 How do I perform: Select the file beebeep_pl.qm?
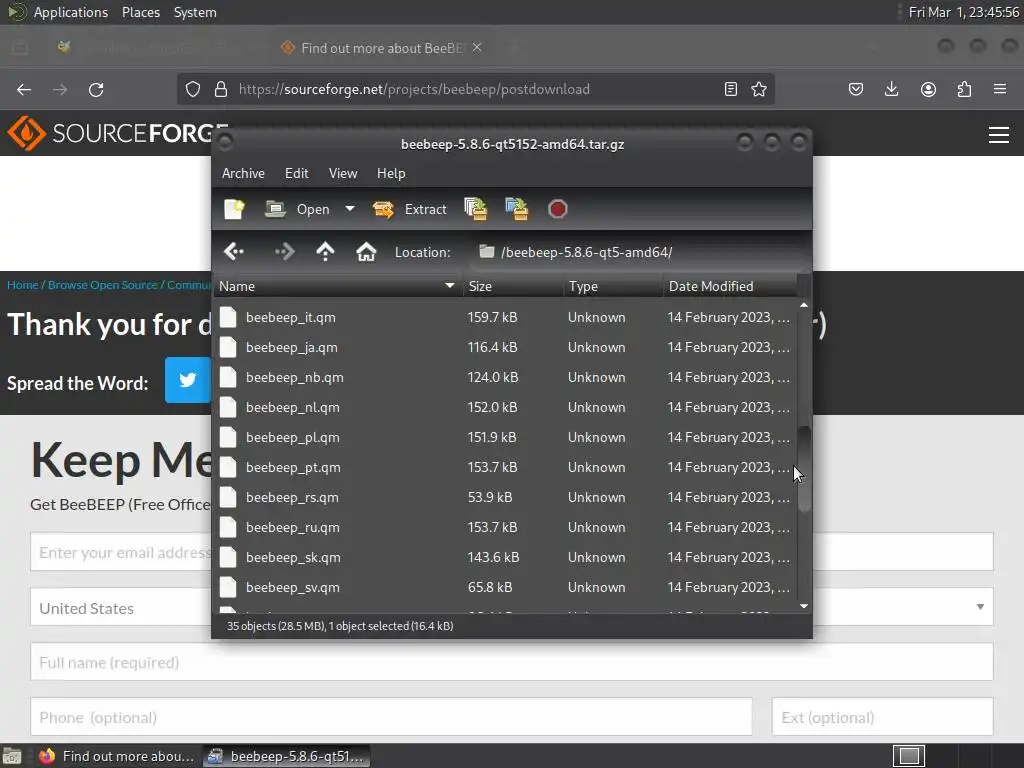[505, 438]
